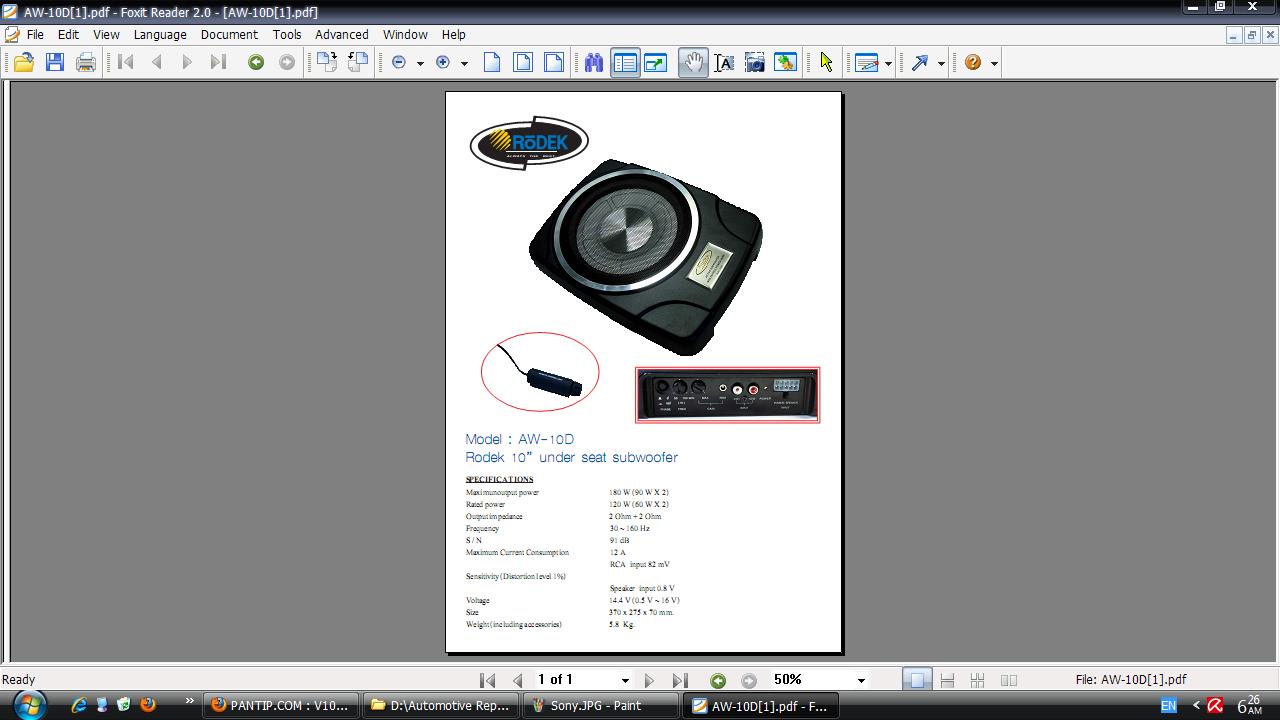
Task: Select the Text selection tool
Action: pyautogui.click(x=724, y=63)
